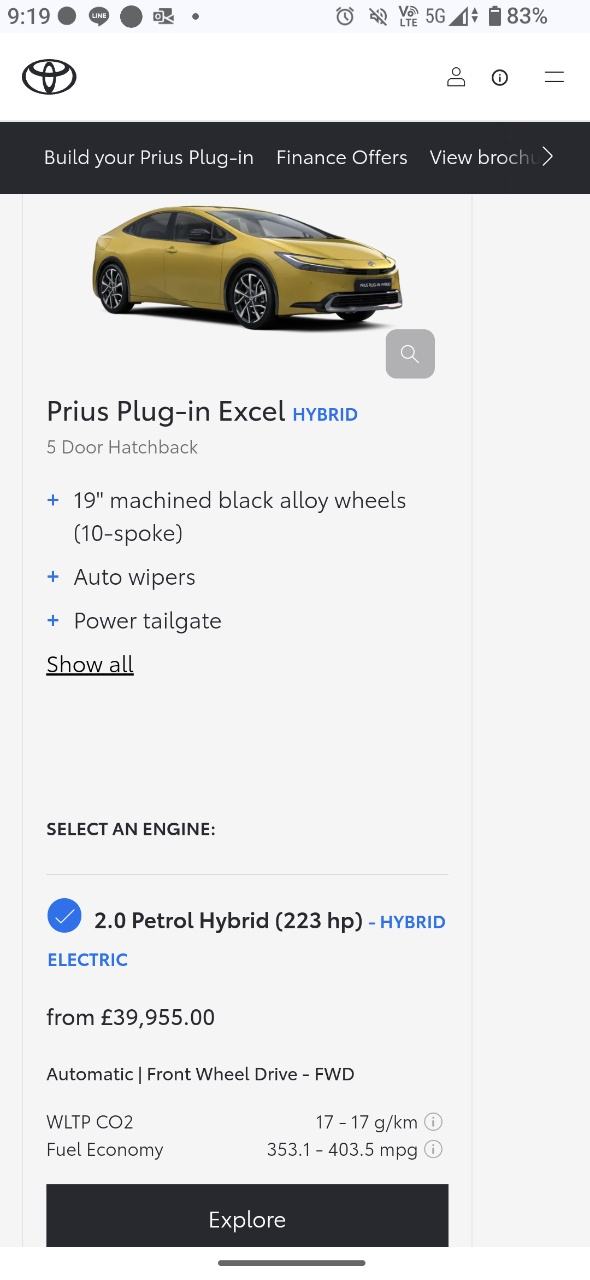Viewport: 590px width, 1280px height.
Task: Tap the information circle icon in header
Action: (x=500, y=77)
